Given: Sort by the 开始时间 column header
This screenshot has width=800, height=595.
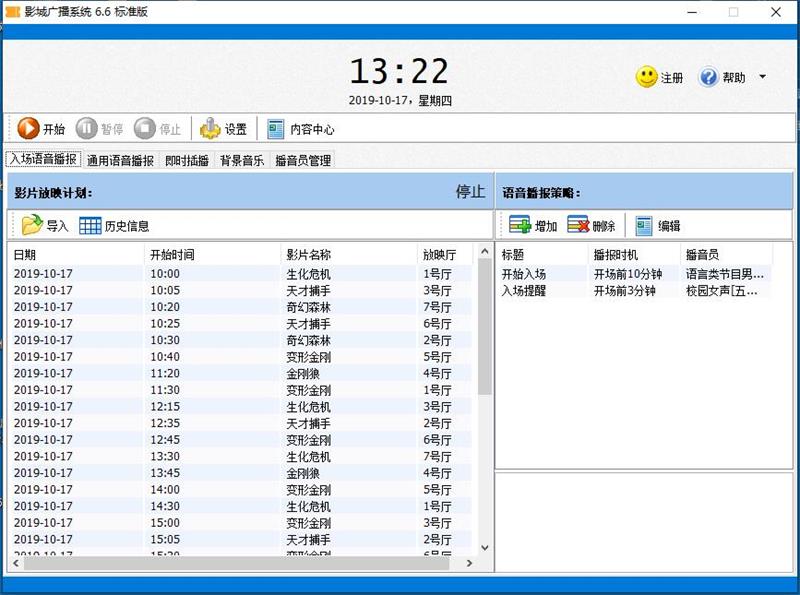Looking at the screenshot, I should click(213, 255).
